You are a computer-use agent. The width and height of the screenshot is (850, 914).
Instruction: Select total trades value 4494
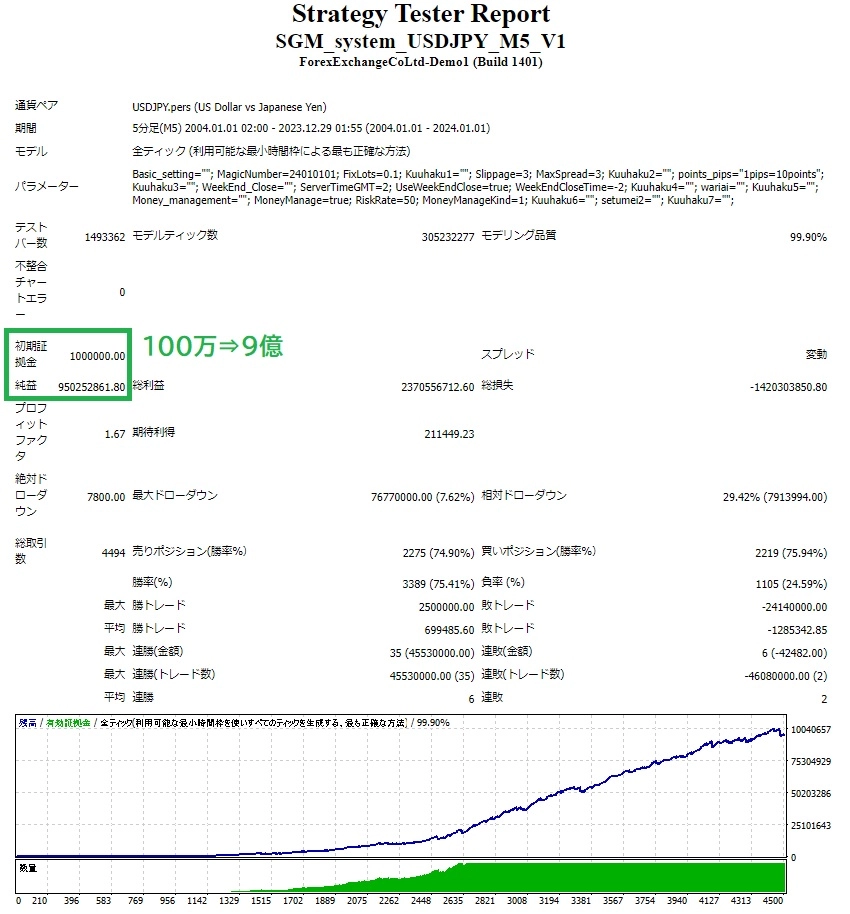point(113,553)
